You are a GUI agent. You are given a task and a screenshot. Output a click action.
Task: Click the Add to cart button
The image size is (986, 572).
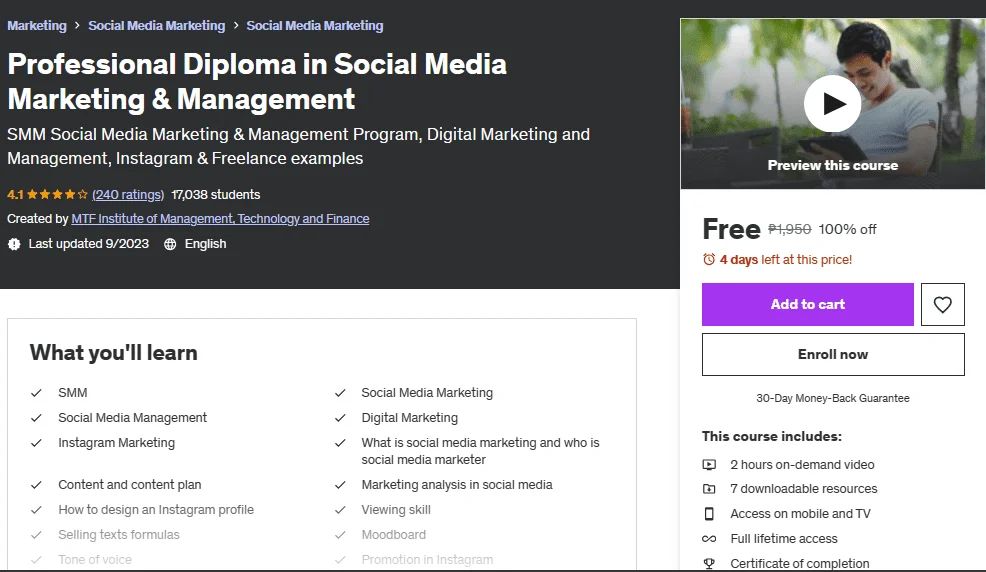tap(807, 304)
